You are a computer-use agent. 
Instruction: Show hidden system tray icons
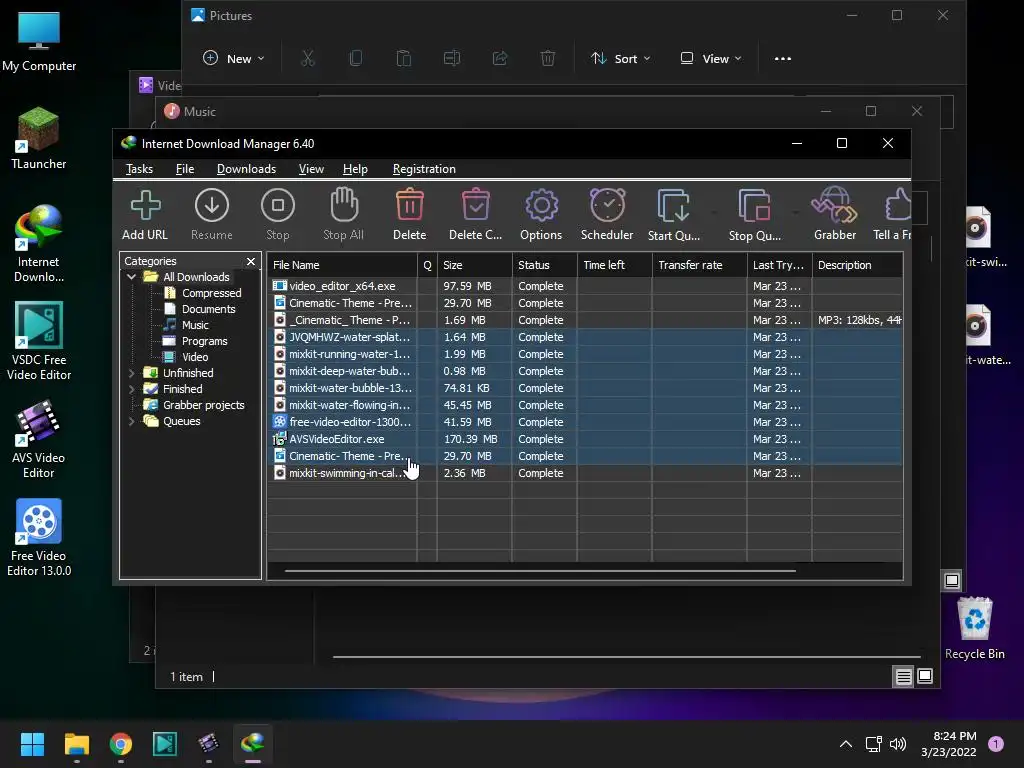coord(846,744)
